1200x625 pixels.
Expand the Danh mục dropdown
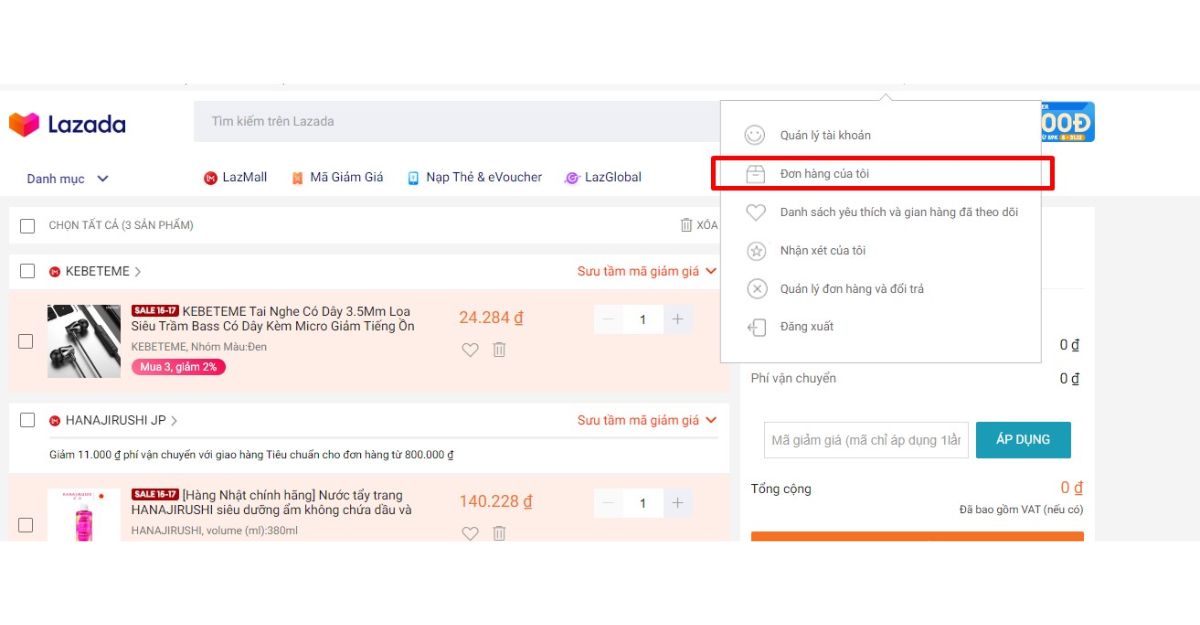click(x=67, y=179)
